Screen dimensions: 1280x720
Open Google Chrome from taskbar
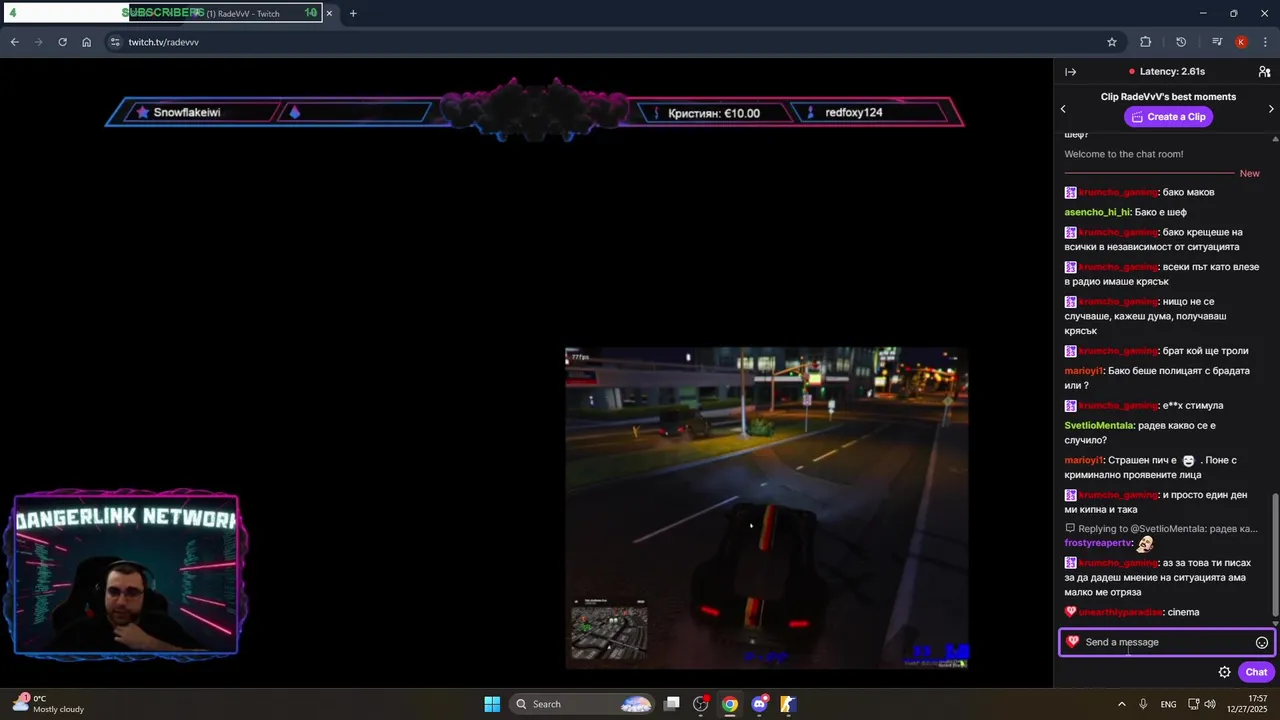coord(730,704)
